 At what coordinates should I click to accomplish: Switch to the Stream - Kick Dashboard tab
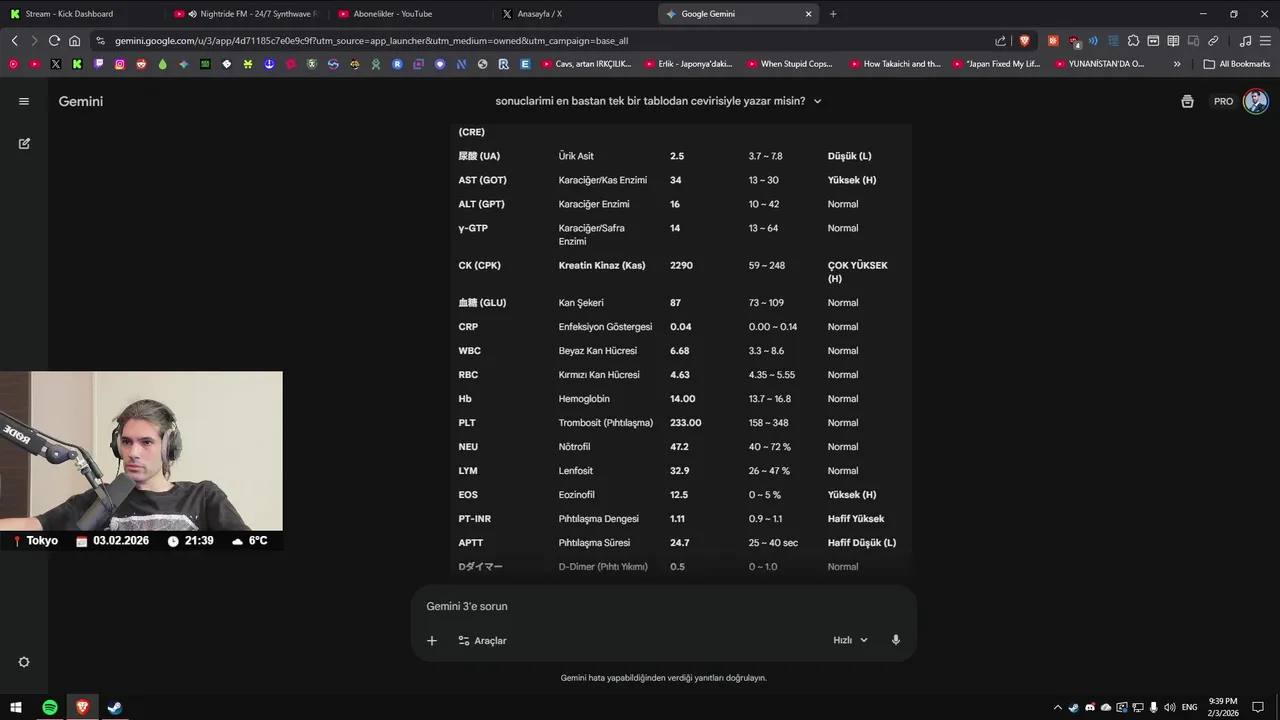click(x=80, y=14)
